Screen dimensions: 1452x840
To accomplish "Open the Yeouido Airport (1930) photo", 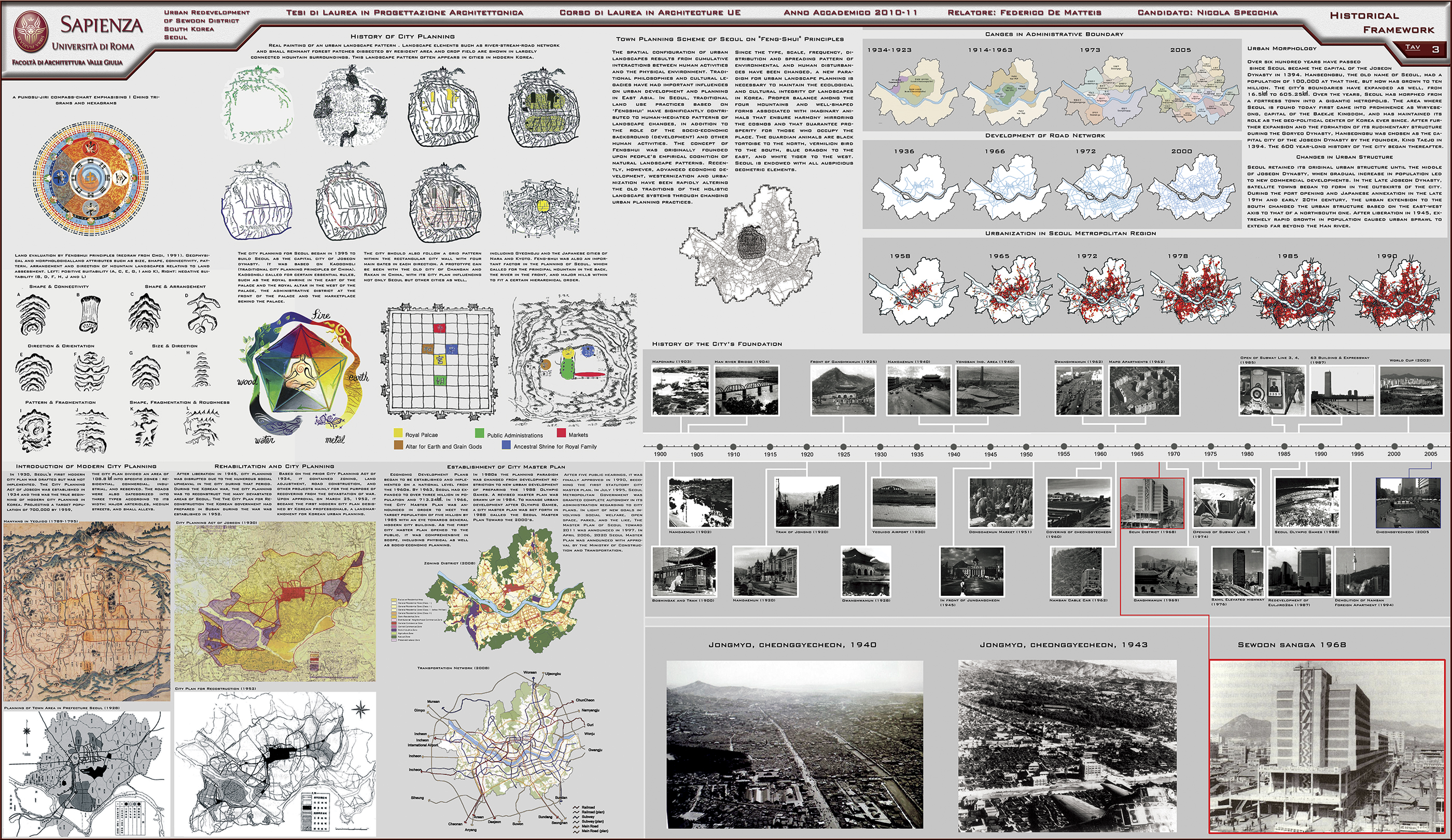I will pyautogui.click(x=903, y=502).
